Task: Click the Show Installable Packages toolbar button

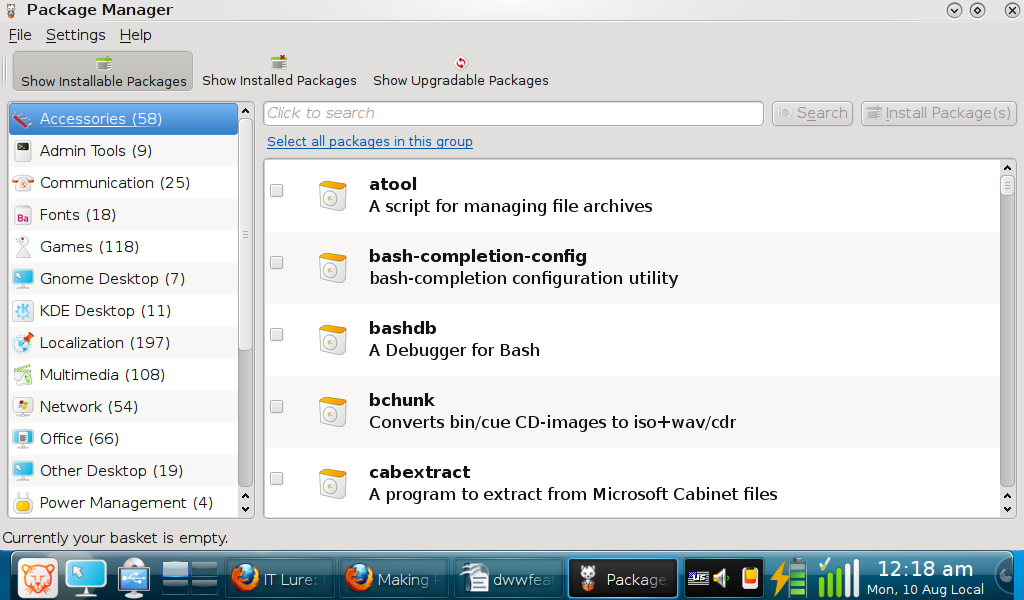Action: 103,71
